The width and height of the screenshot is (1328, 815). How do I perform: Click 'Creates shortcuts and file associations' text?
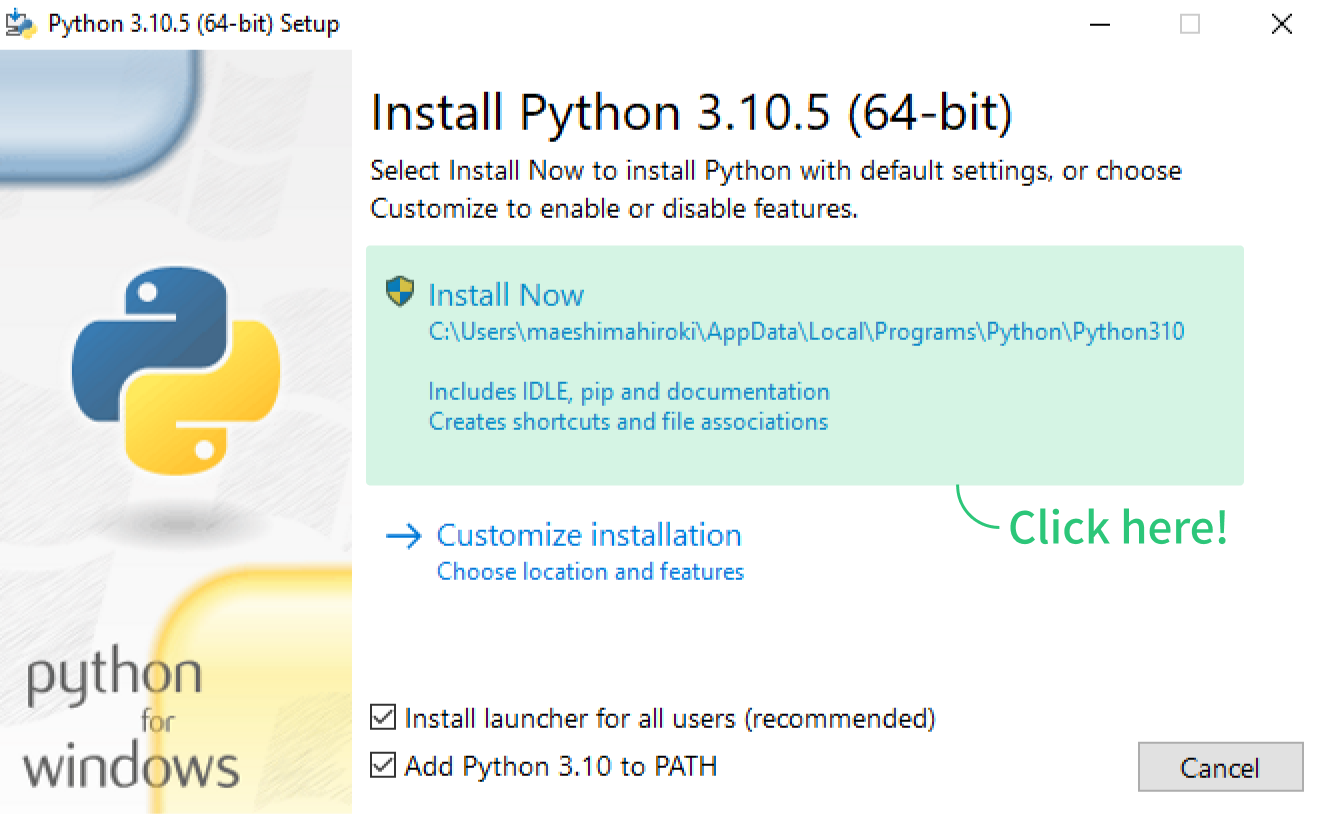628,421
